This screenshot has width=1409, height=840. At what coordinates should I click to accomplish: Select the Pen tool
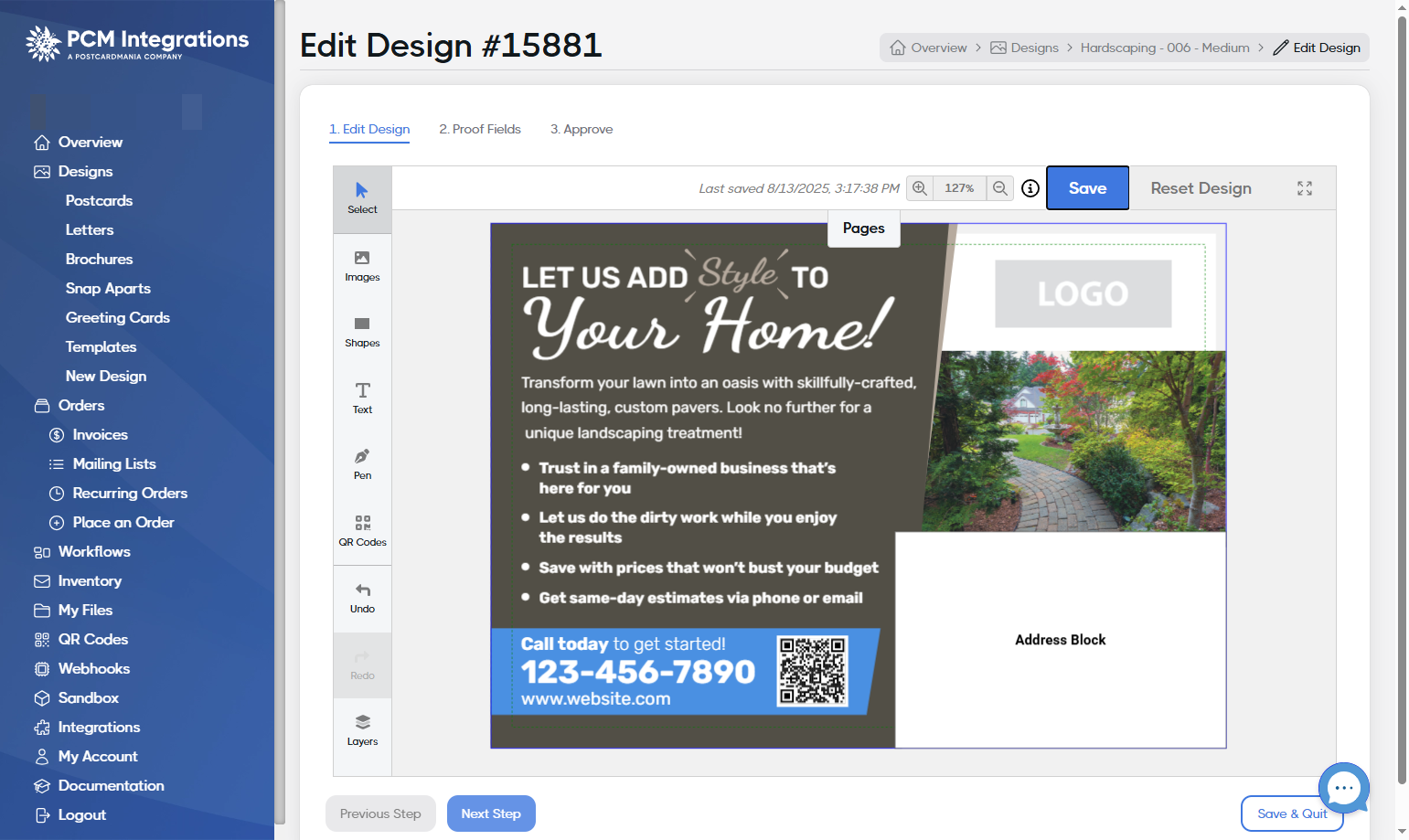(x=362, y=464)
